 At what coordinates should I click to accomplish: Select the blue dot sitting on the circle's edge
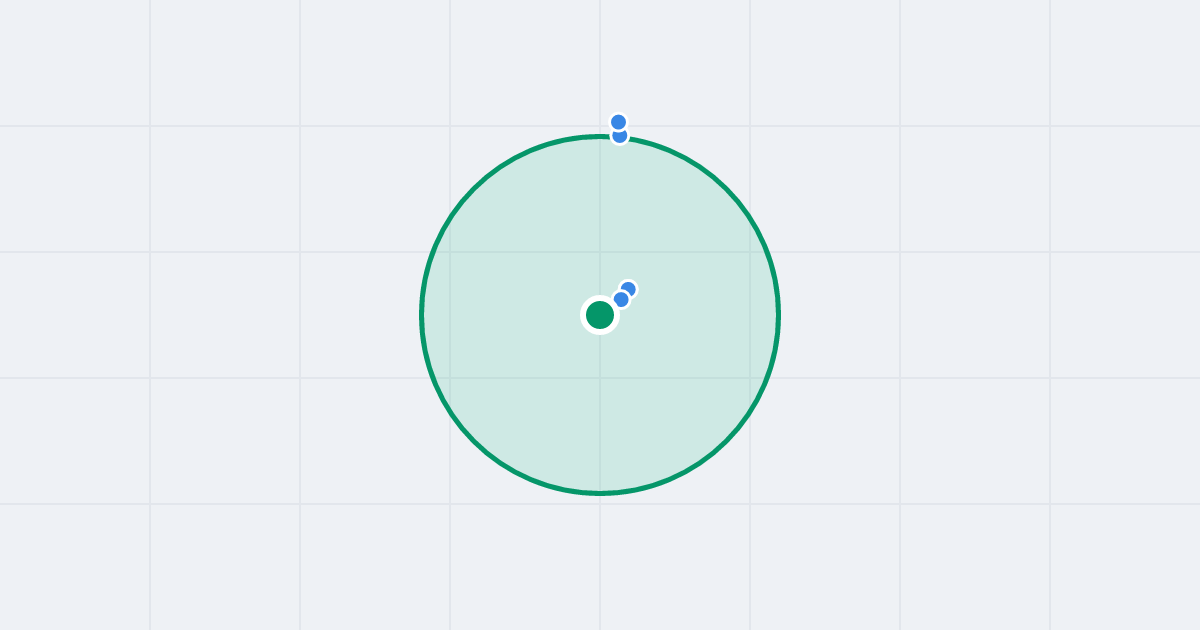[x=619, y=136]
